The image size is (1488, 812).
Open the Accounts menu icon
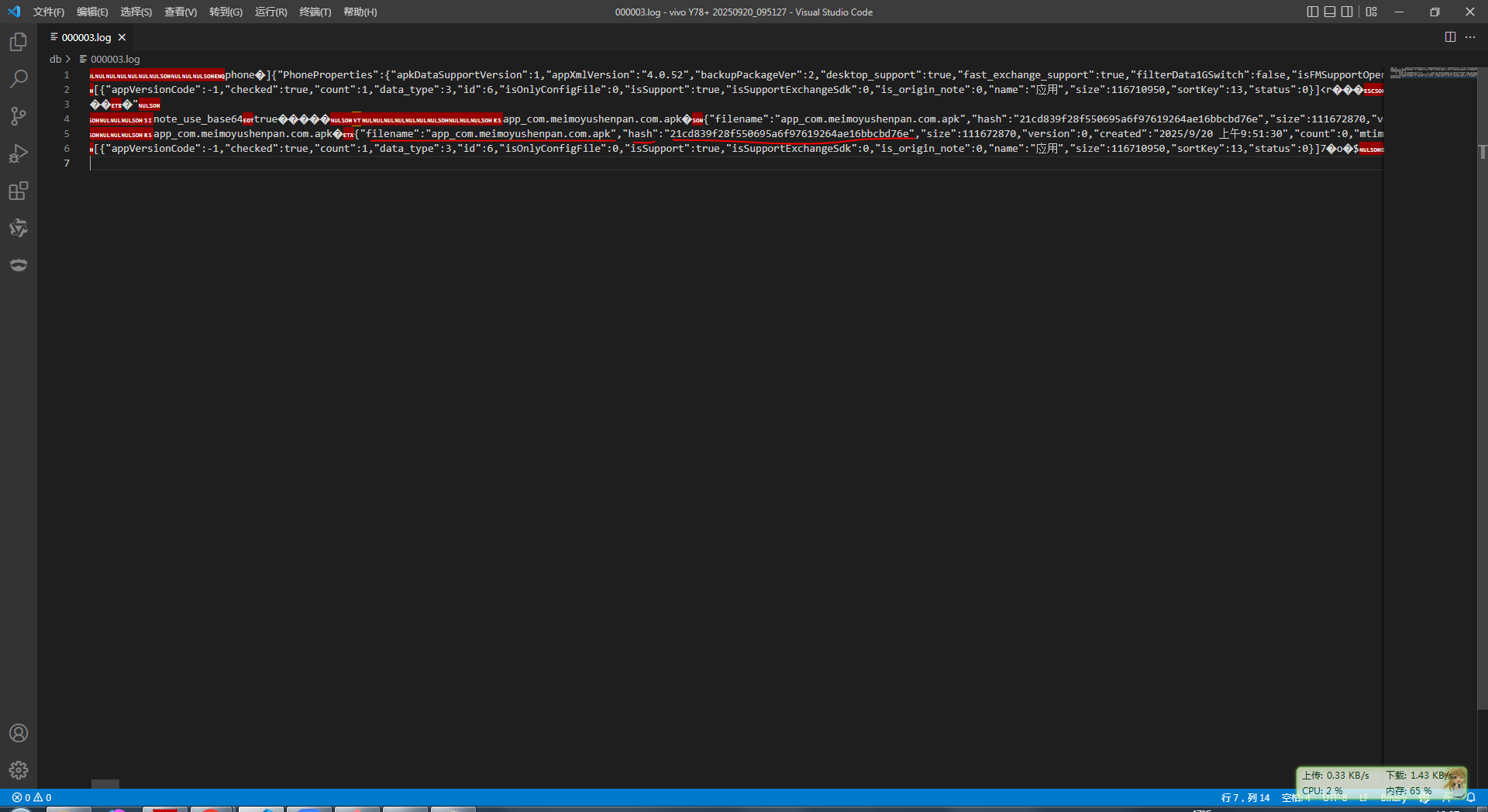tap(19, 733)
